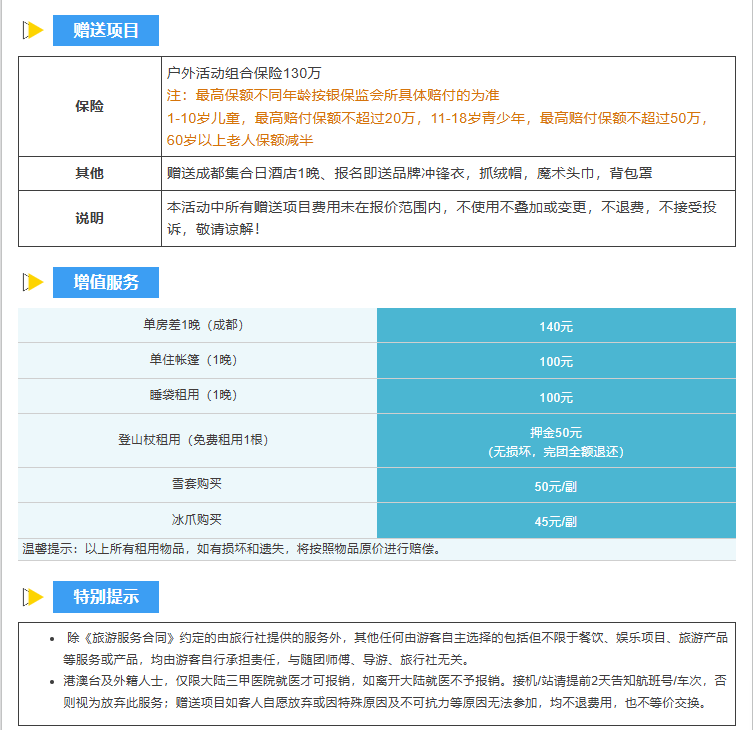Click the 睡袋租用（1晚） service row
Image resolution: width=753 pixels, height=730 pixels.
tap(197, 395)
